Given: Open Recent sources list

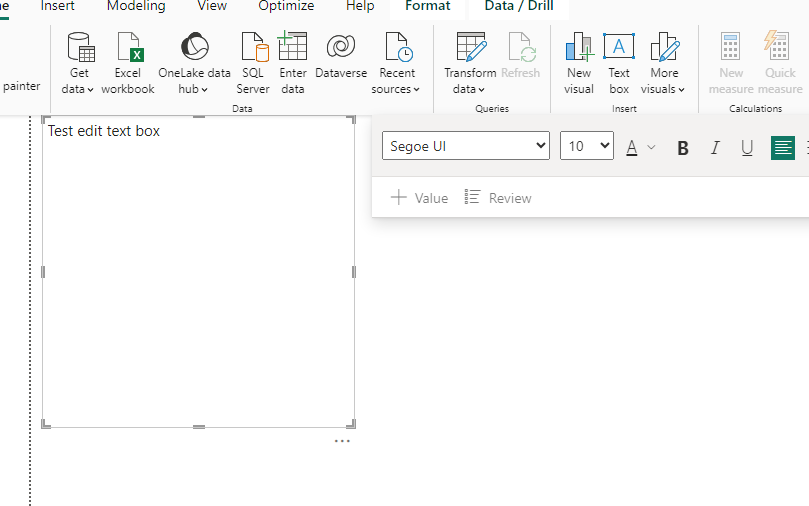Looking at the screenshot, I should click(x=396, y=64).
